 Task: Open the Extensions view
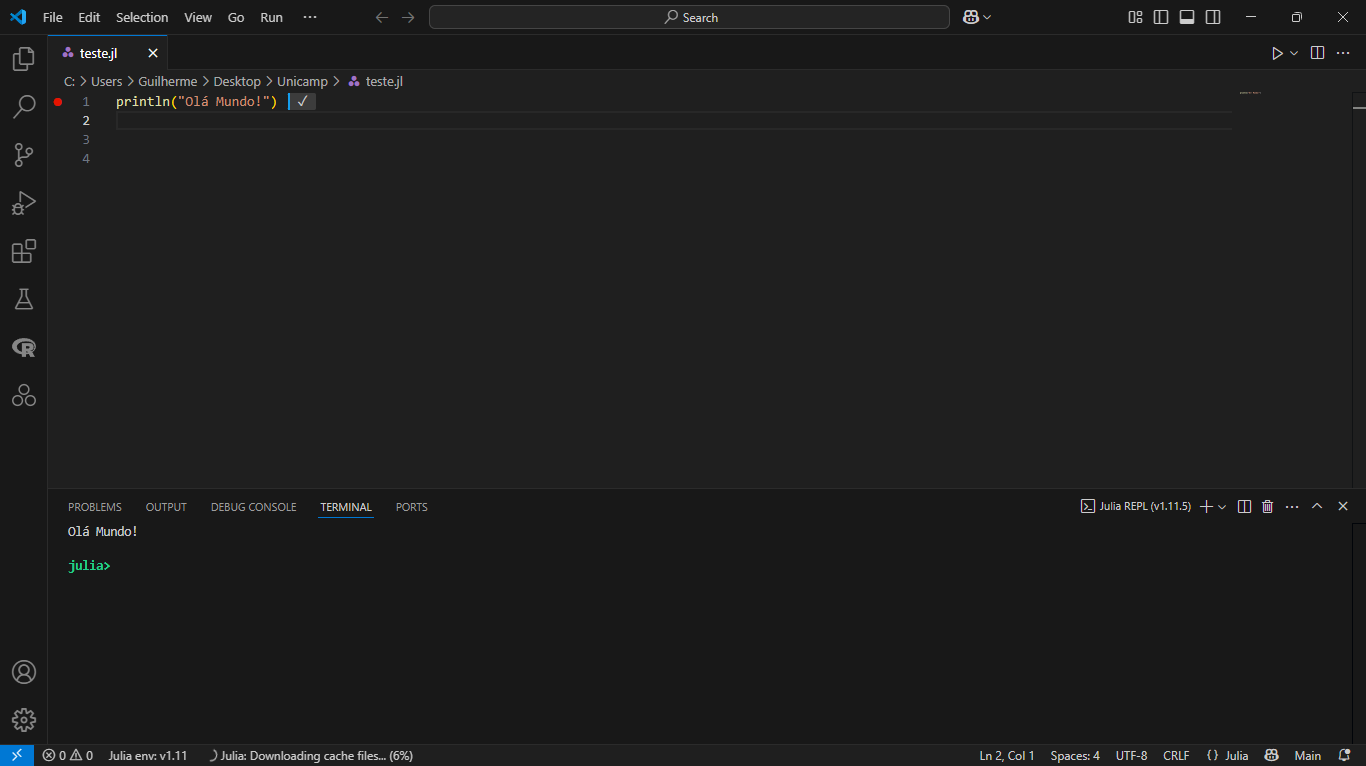(x=23, y=251)
